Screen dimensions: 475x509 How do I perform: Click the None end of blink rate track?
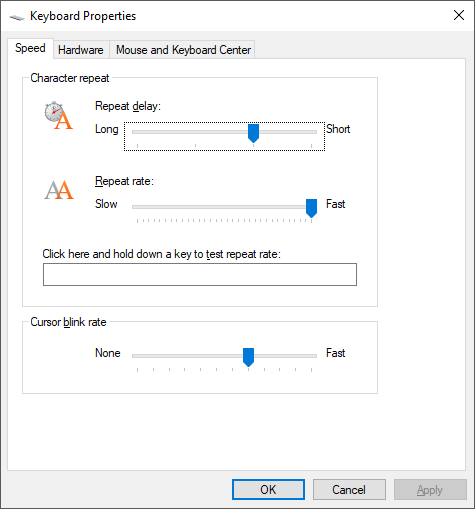(x=137, y=356)
